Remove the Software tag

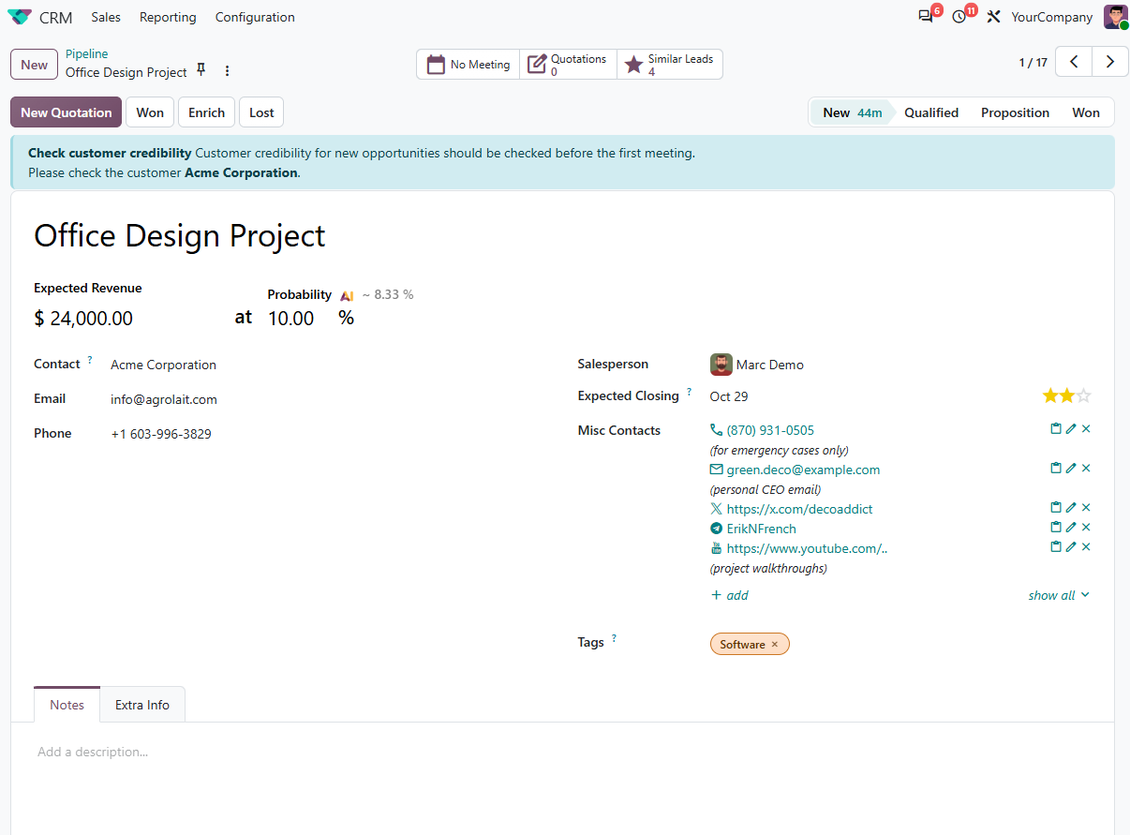775,644
